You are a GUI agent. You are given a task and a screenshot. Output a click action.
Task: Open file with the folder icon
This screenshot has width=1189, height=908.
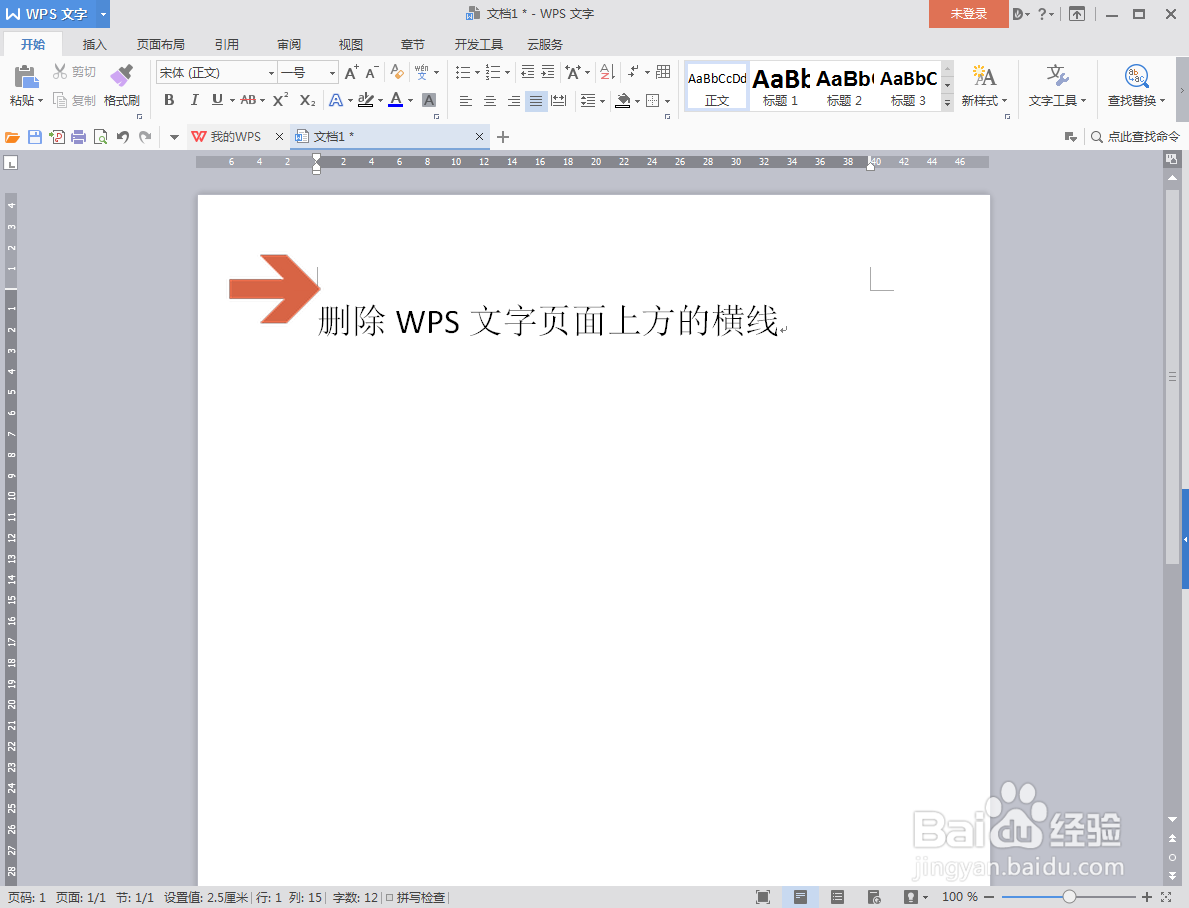coord(12,137)
